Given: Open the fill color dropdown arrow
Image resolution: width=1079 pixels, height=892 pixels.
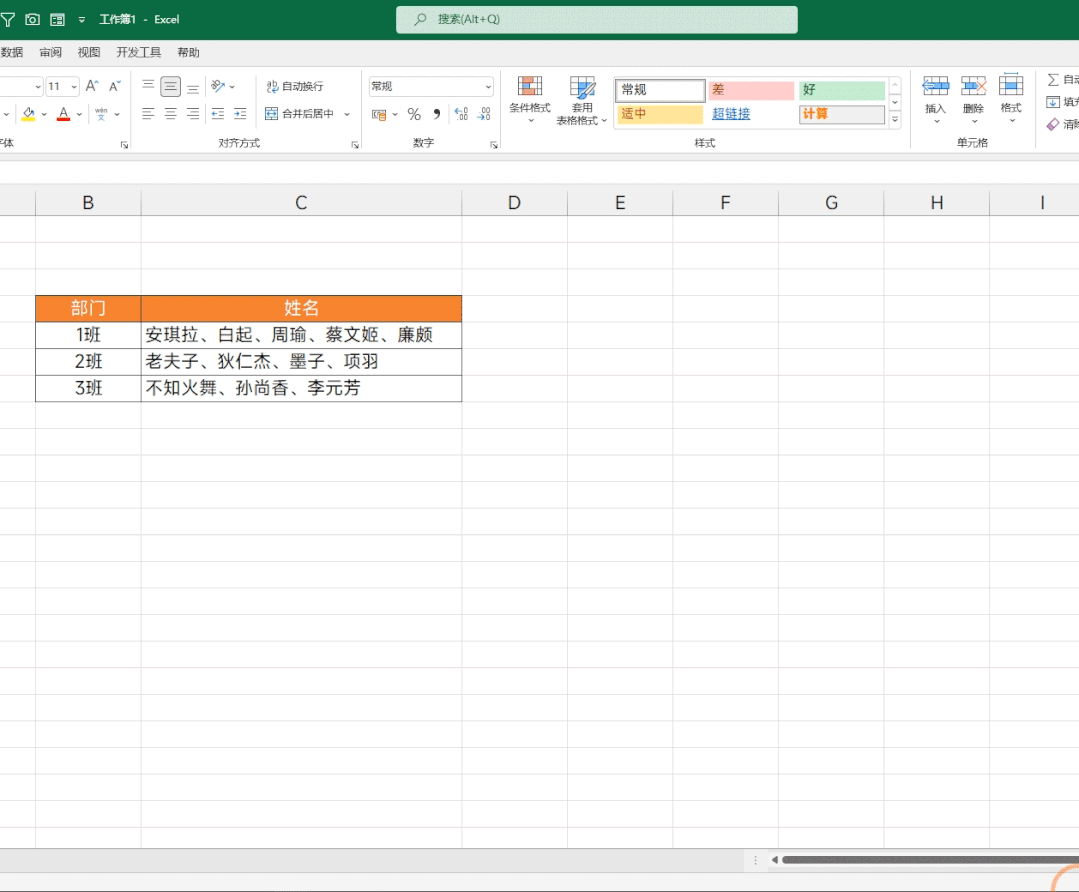Looking at the screenshot, I should point(44,114).
